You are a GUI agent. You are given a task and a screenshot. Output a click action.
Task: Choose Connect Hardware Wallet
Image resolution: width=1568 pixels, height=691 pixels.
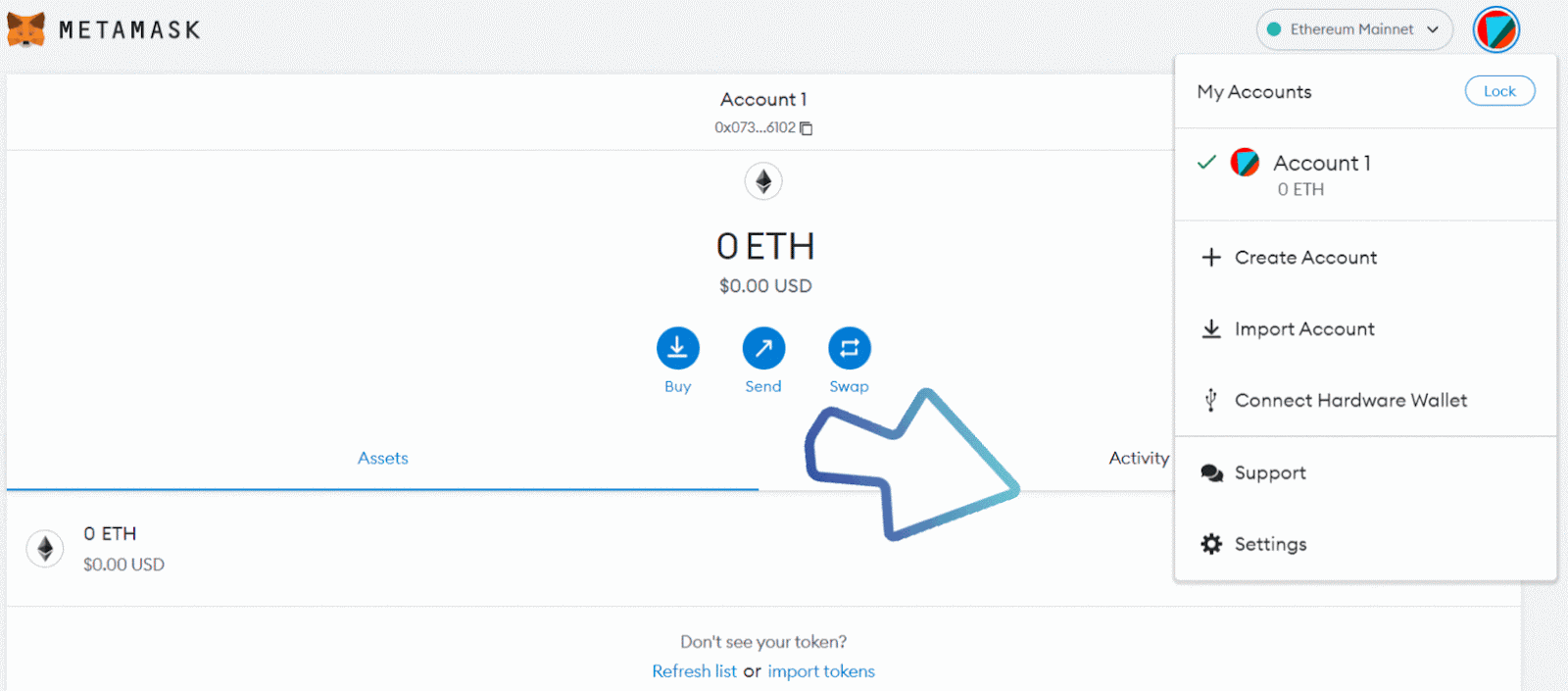pos(1365,400)
